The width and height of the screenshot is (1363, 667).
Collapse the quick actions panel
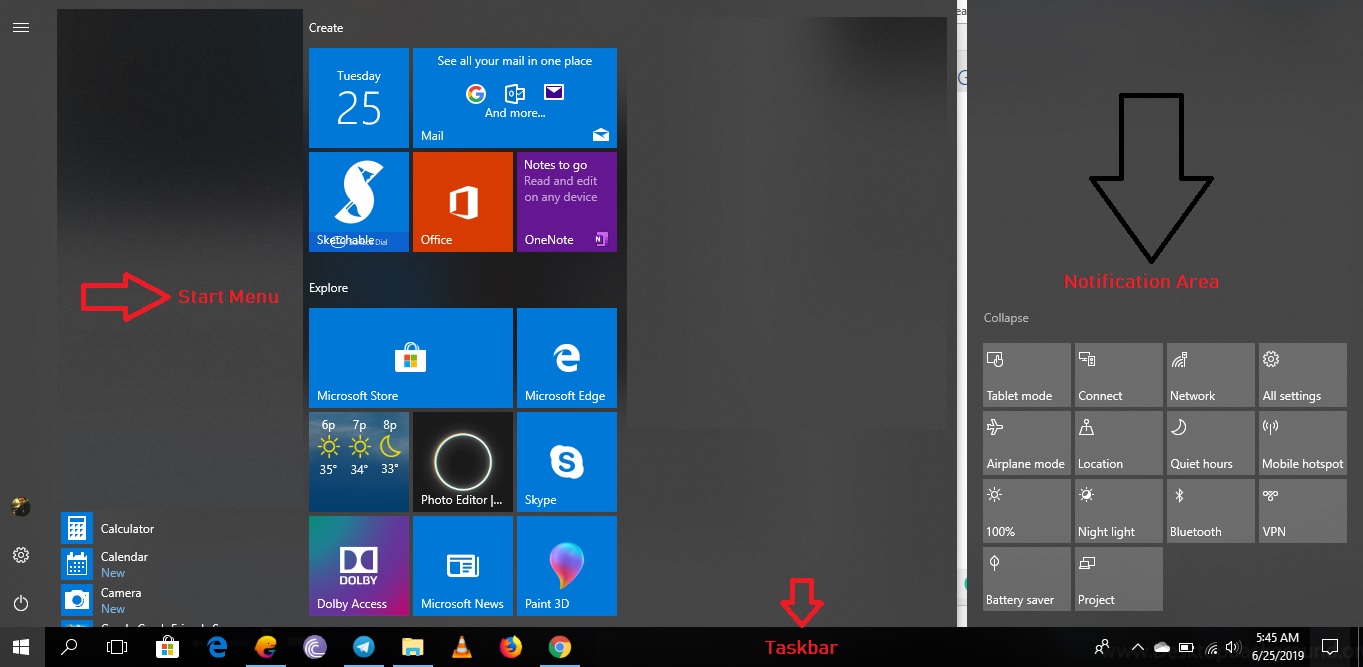pyautogui.click(x=1006, y=318)
